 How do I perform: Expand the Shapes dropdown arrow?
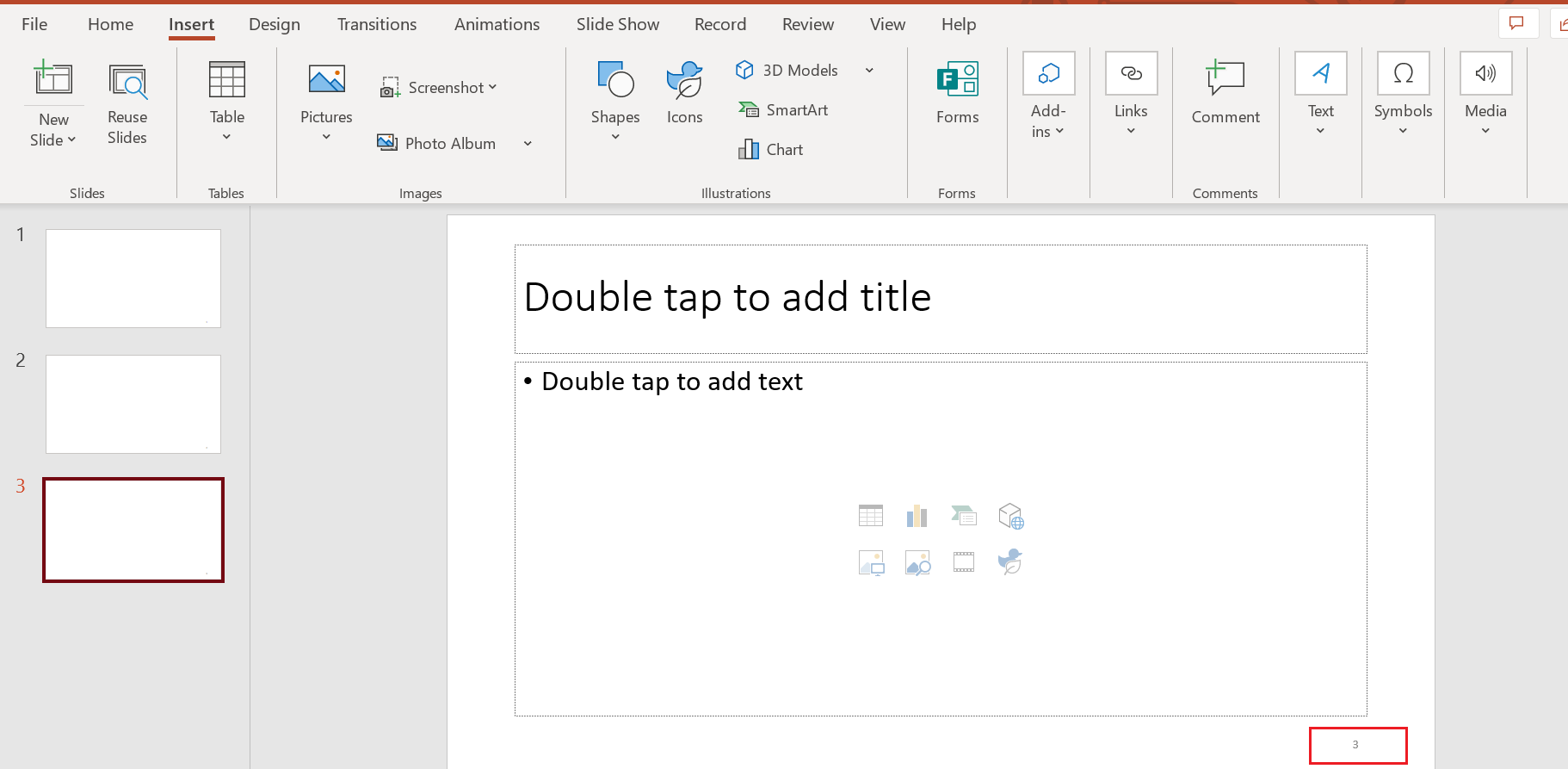click(x=615, y=137)
